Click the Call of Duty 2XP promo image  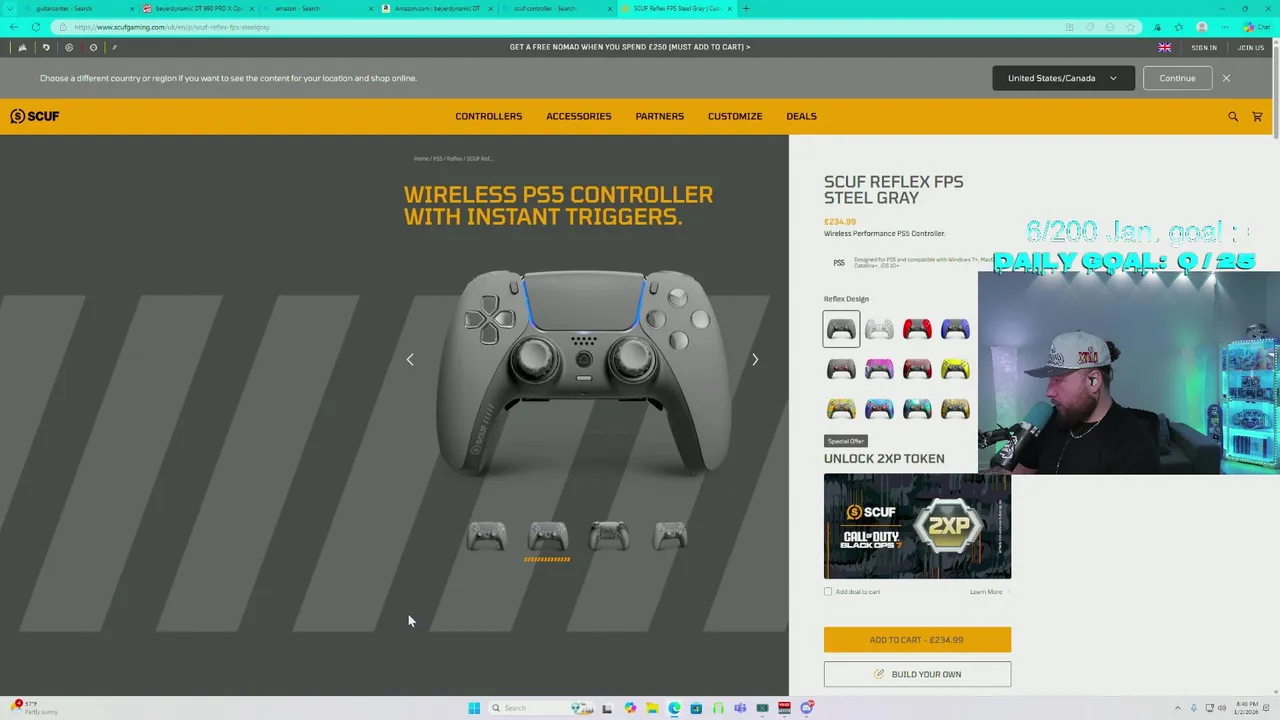917,526
